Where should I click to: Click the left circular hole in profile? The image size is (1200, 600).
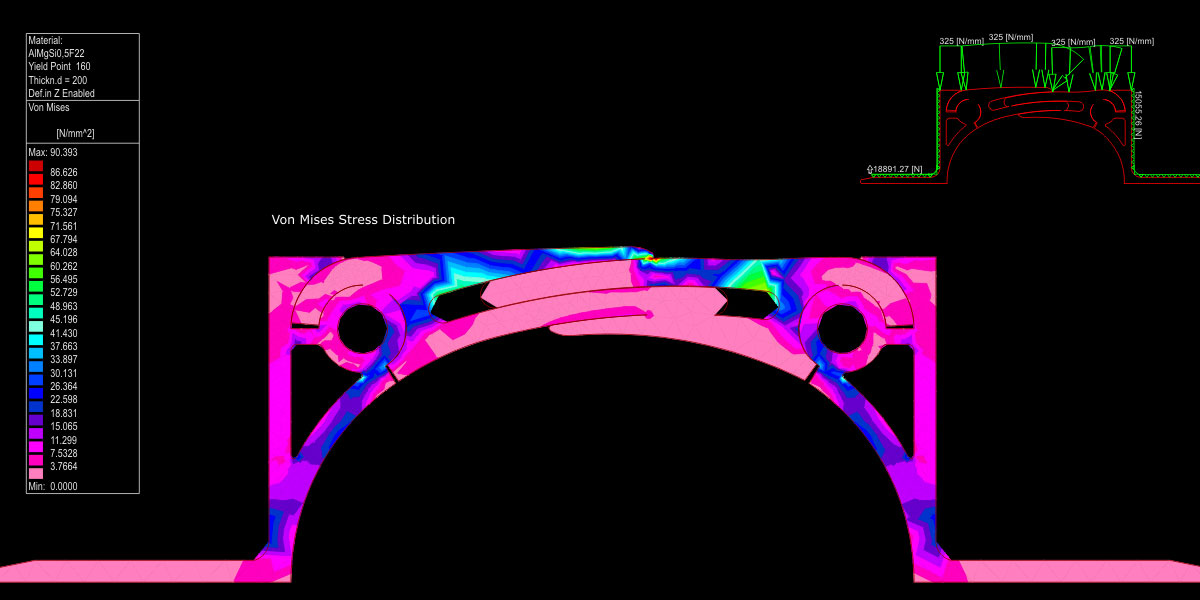pyautogui.click(x=361, y=327)
